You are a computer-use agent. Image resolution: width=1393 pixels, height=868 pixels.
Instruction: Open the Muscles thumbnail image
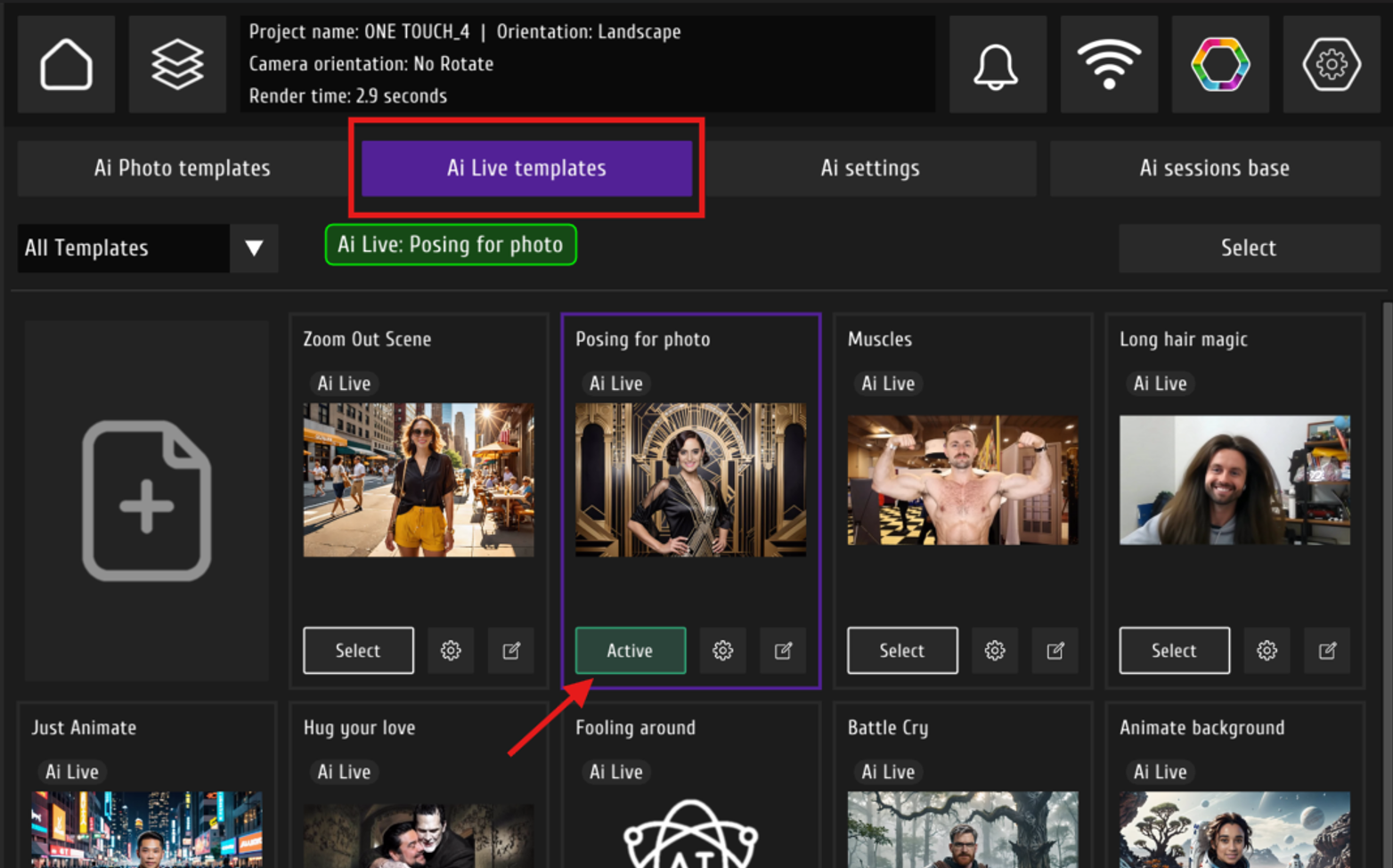pos(963,480)
